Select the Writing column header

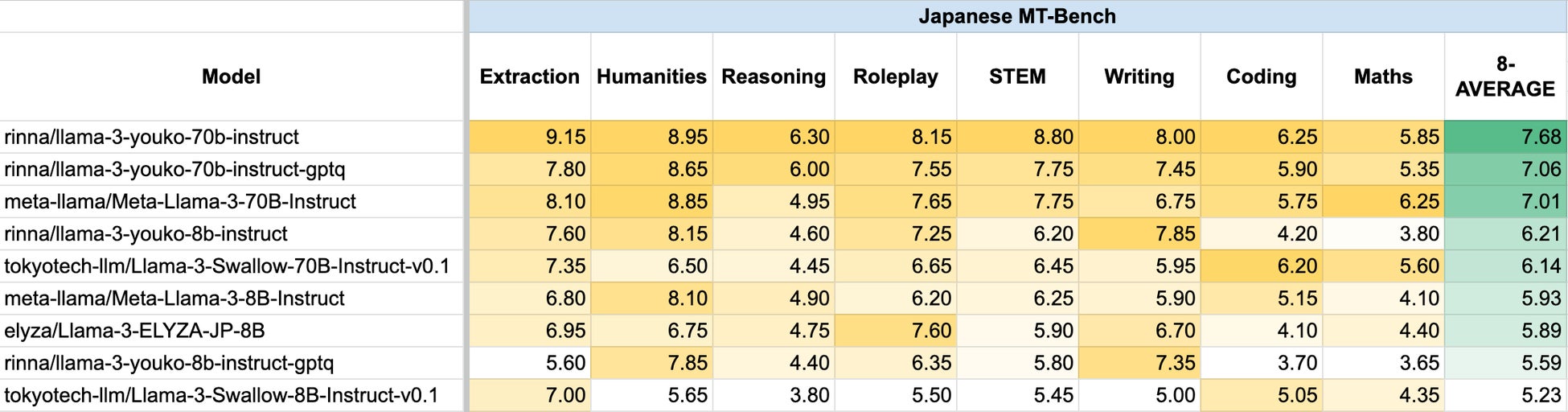1139,76
